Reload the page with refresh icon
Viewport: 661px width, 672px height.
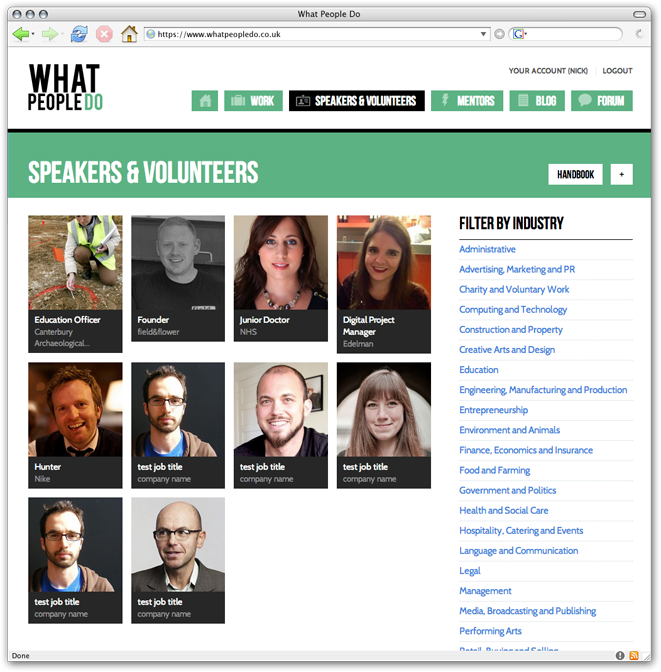pos(79,33)
